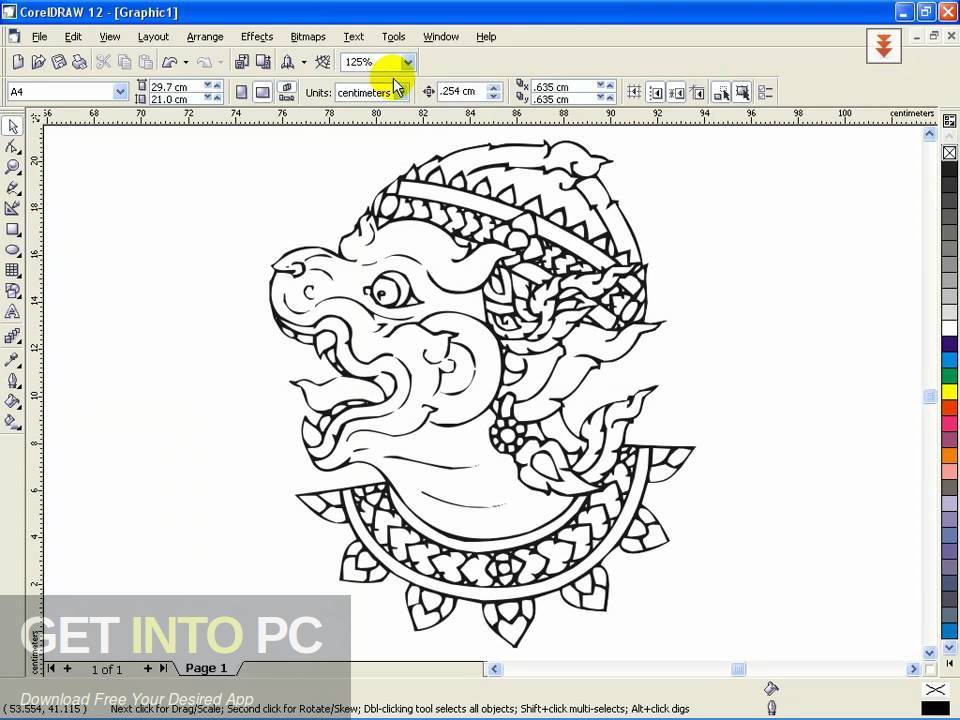Open the A4 paper size dropdown
This screenshot has height=720, width=960.
pyautogui.click(x=120, y=92)
